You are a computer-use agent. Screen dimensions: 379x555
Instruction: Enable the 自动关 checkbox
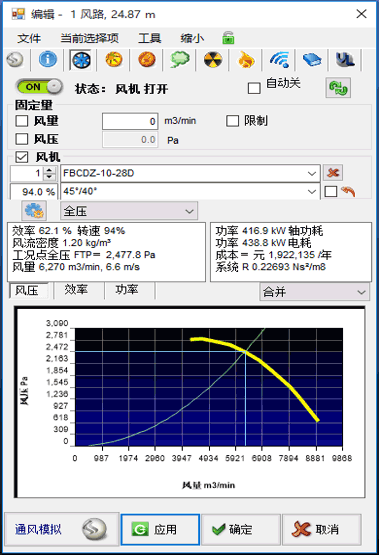[x=254, y=88]
